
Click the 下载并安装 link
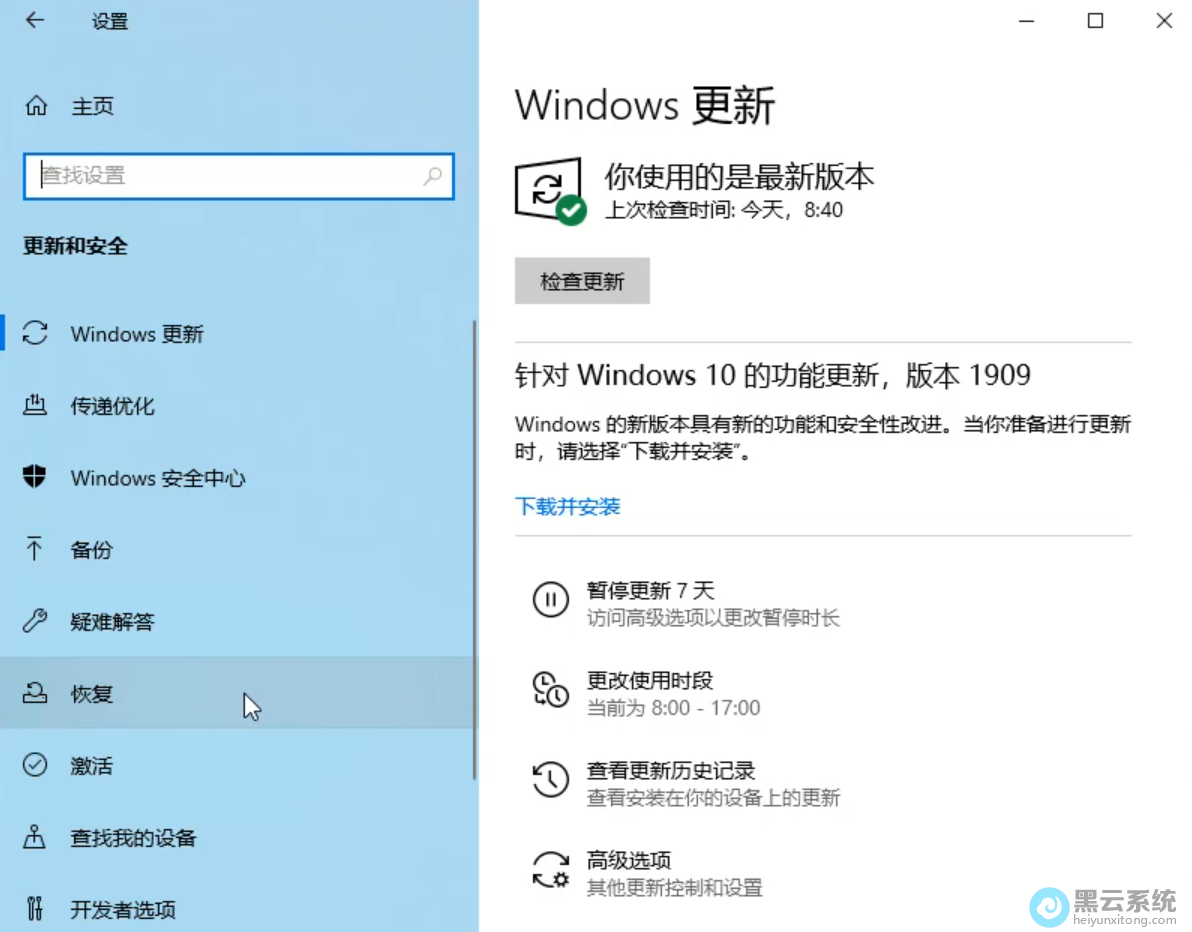click(x=567, y=507)
